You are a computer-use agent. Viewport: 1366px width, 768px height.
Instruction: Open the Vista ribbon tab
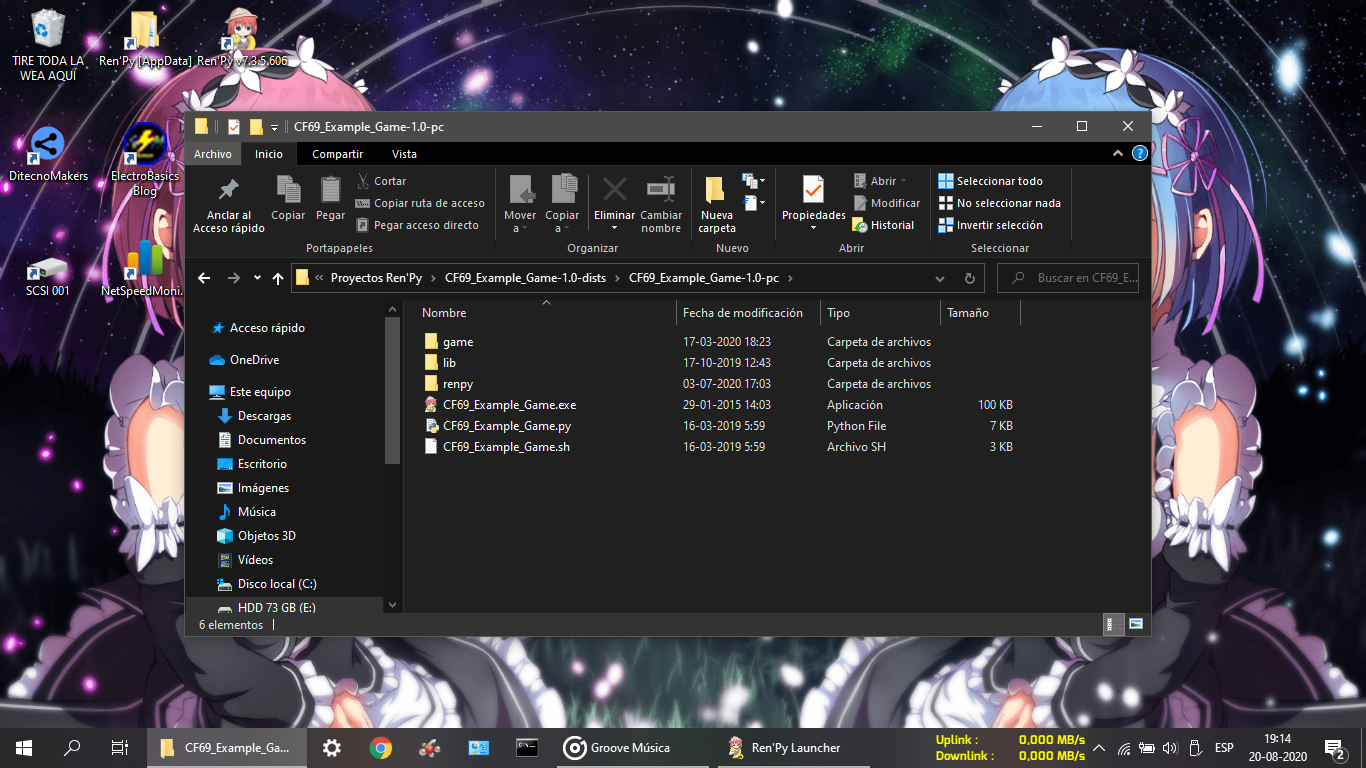click(x=404, y=154)
